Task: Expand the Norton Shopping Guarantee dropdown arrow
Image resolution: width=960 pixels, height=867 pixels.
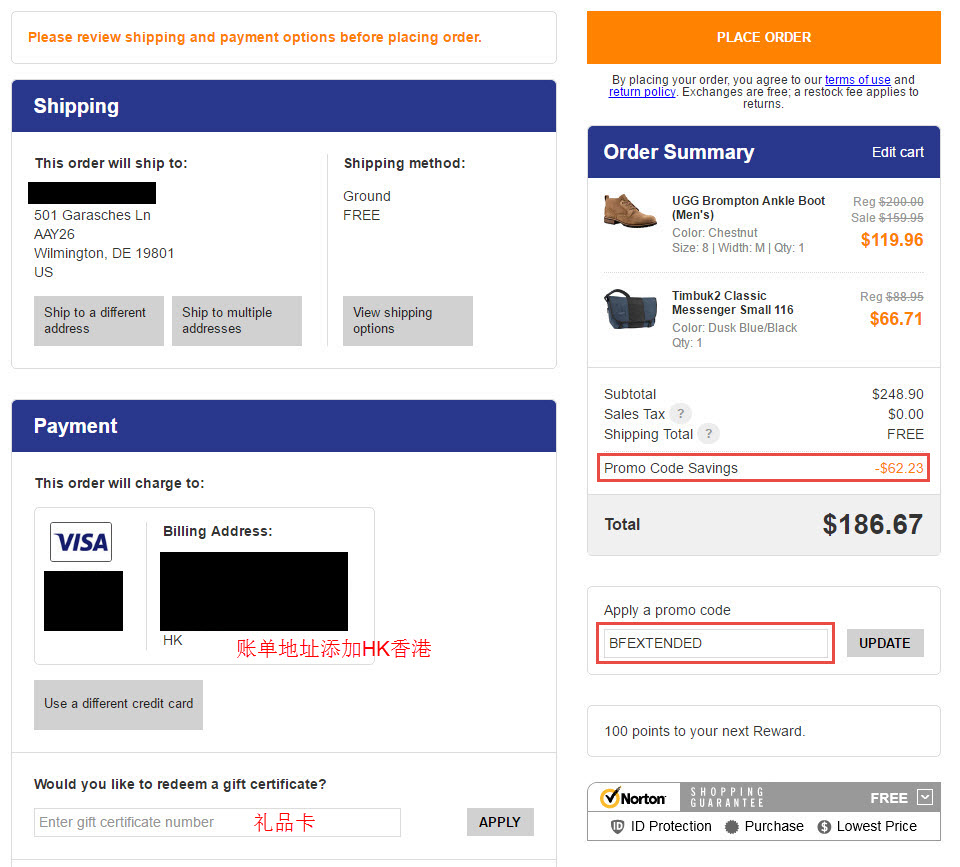Action: coord(924,797)
